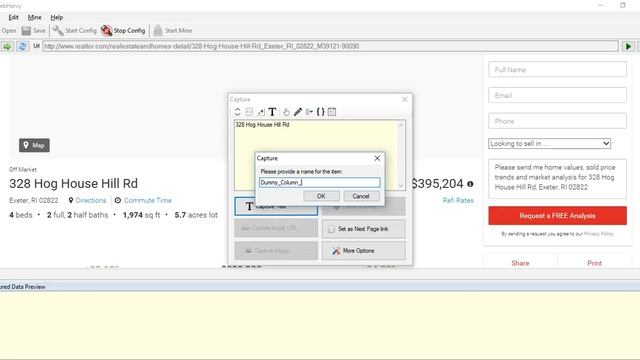Click the $395,204 price text
640x360 pixels.
tap(437, 184)
